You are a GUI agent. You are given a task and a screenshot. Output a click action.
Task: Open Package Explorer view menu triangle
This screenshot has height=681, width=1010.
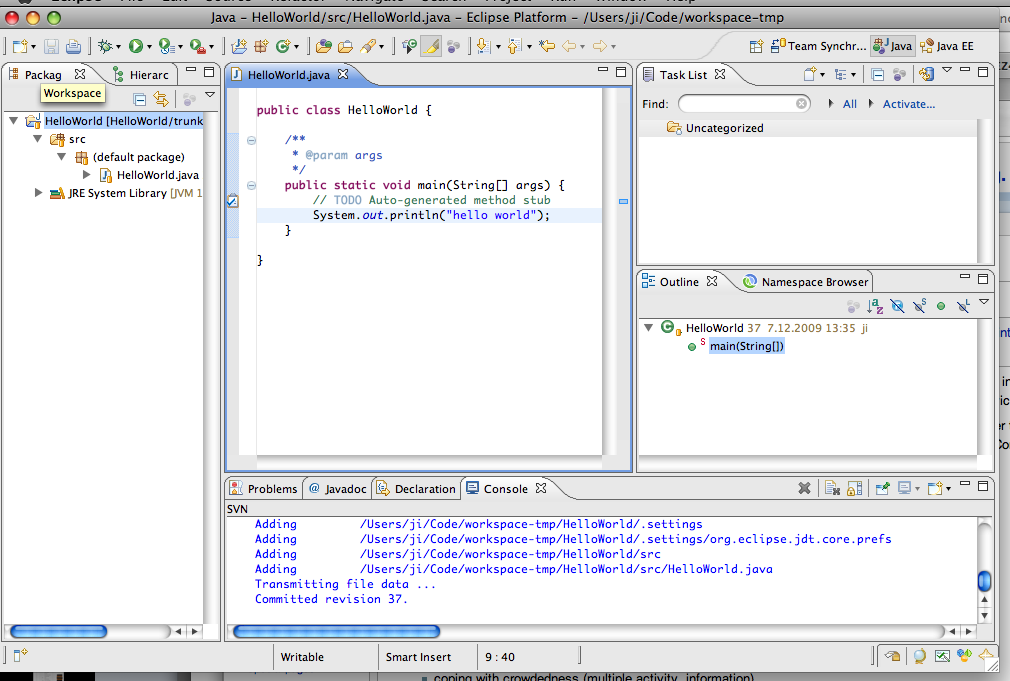click(x=210, y=95)
